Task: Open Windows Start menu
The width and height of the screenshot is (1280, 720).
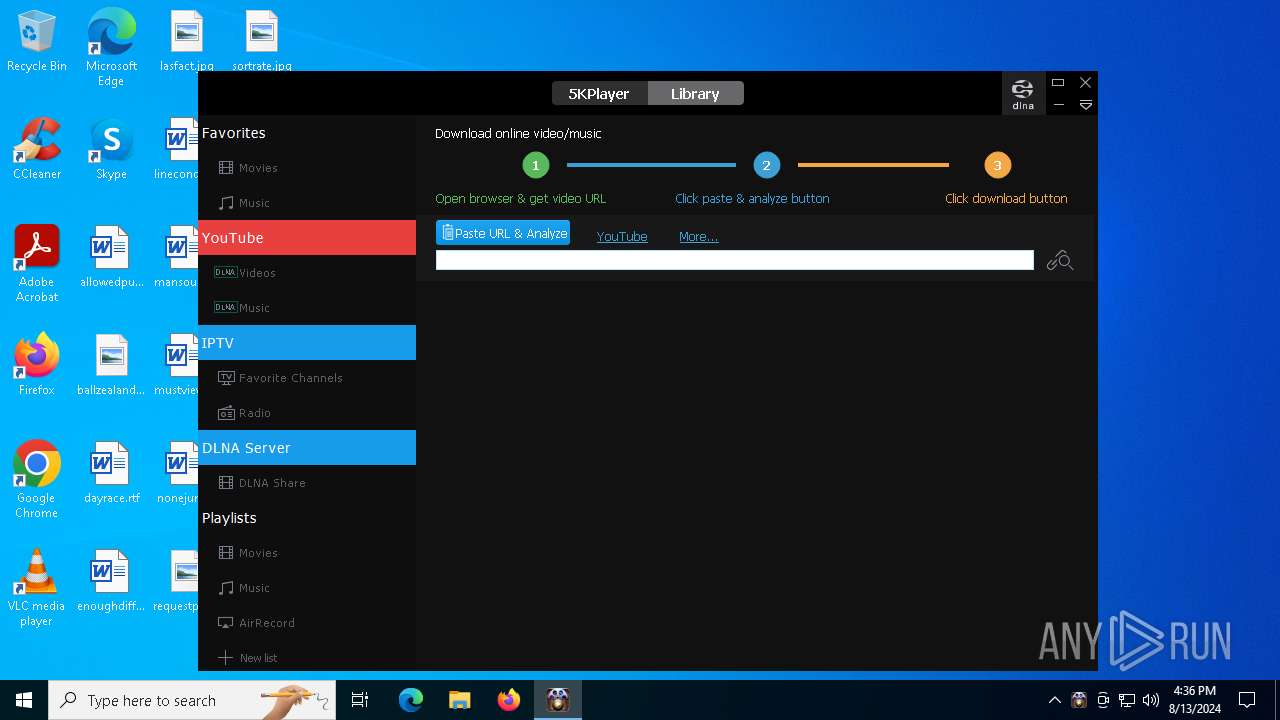Action: click(x=24, y=700)
